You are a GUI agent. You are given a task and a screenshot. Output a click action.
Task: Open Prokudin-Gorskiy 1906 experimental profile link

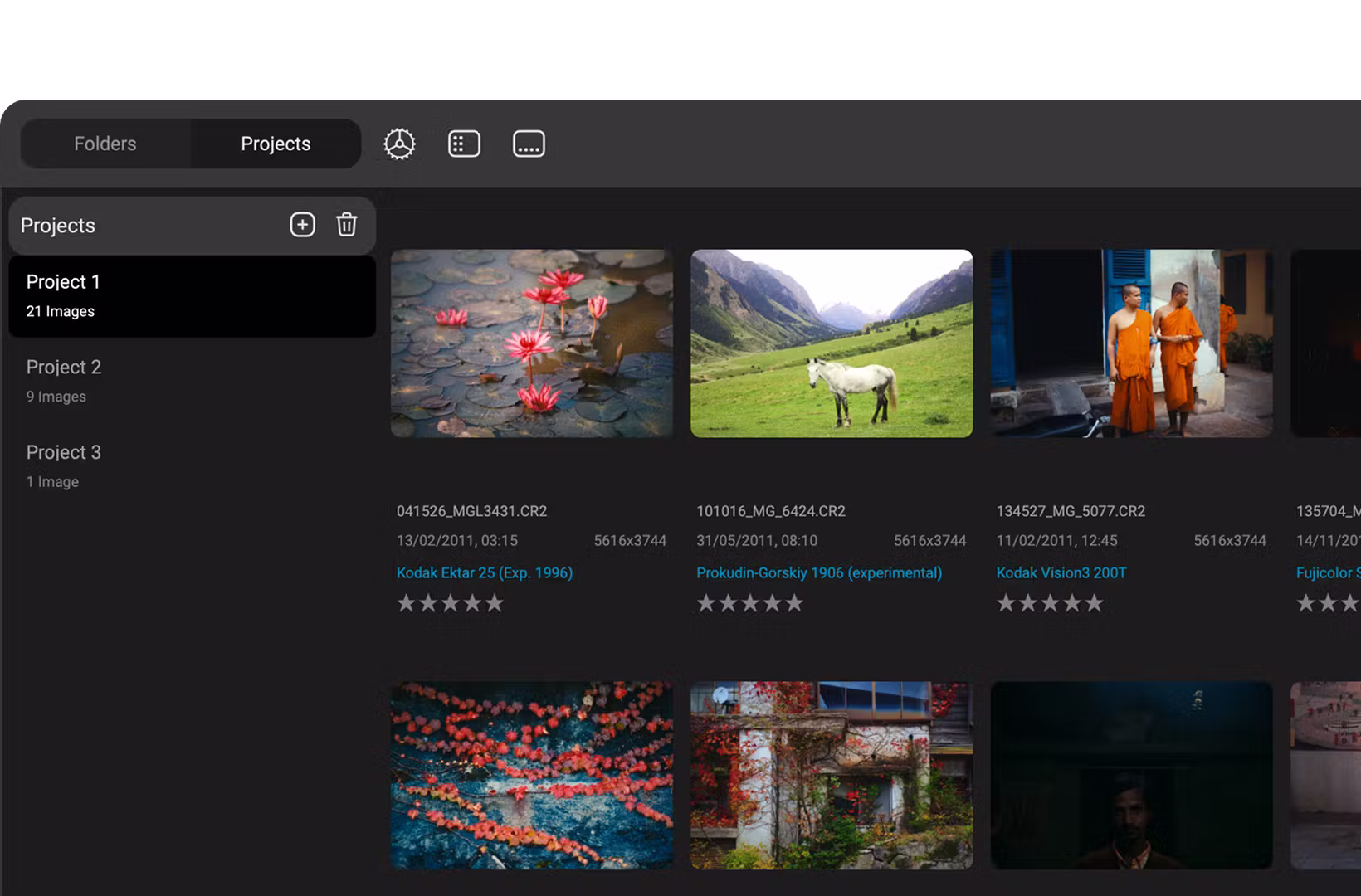coord(819,573)
